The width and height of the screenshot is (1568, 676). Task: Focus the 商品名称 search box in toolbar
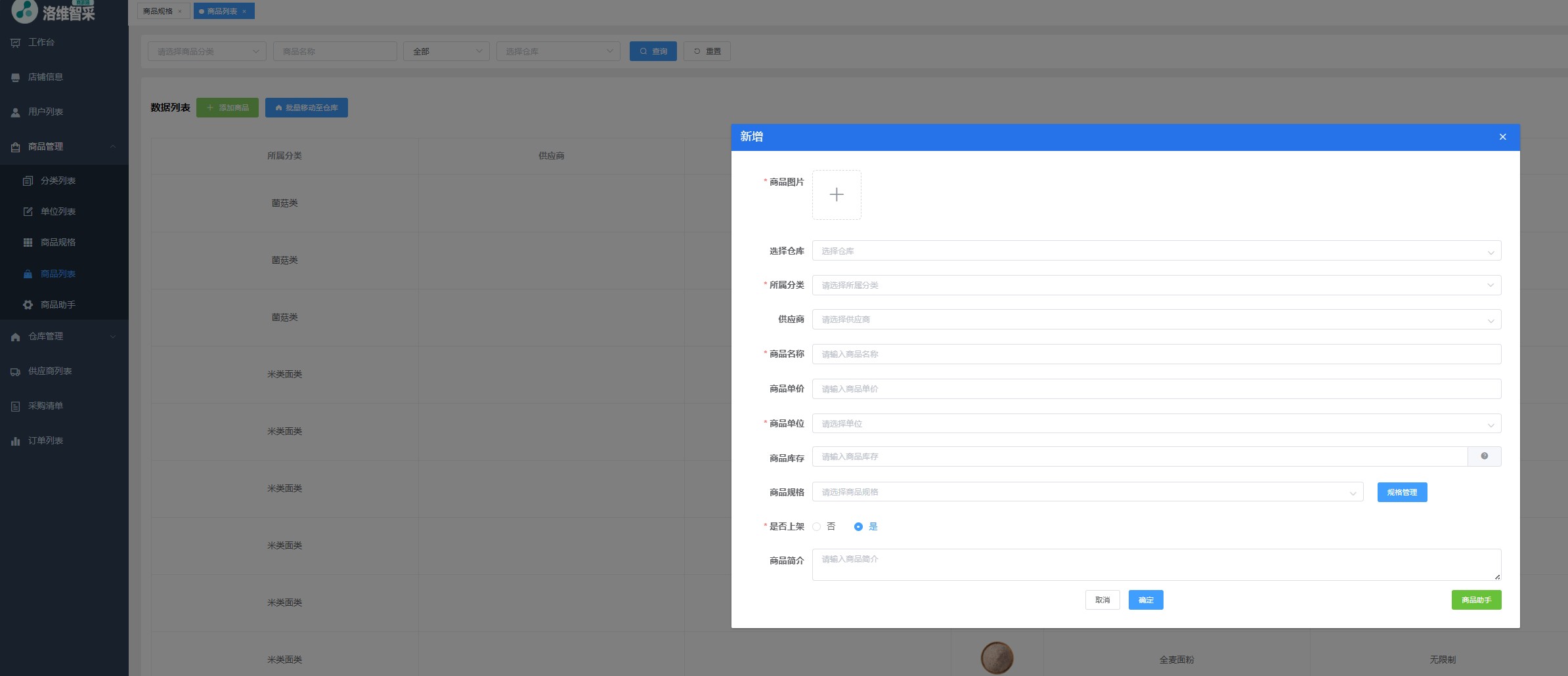point(335,51)
